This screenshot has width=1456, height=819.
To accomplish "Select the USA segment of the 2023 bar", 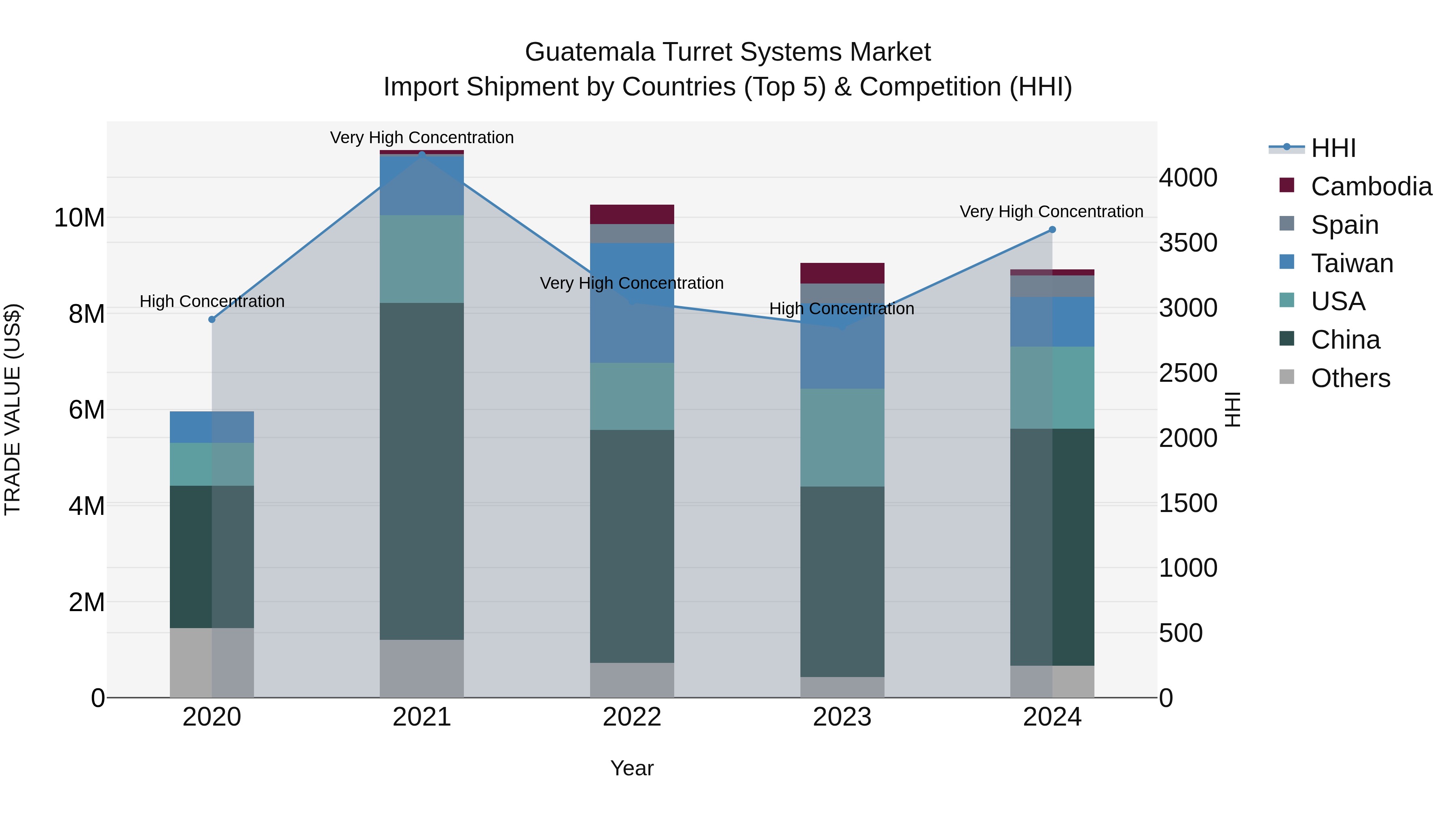I will tap(842, 438).
